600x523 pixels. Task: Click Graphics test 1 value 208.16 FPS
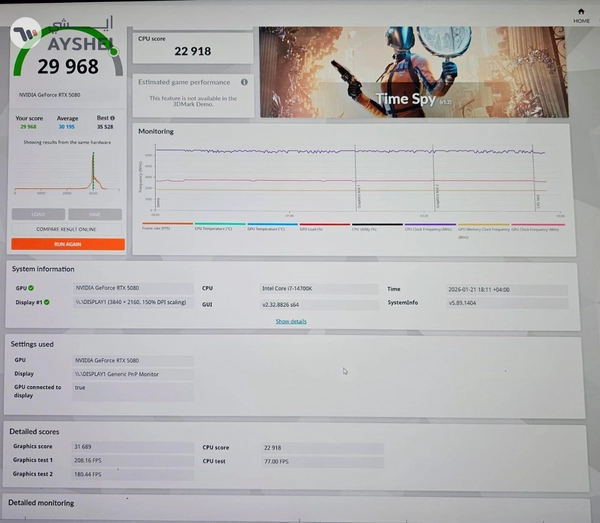click(x=133, y=460)
